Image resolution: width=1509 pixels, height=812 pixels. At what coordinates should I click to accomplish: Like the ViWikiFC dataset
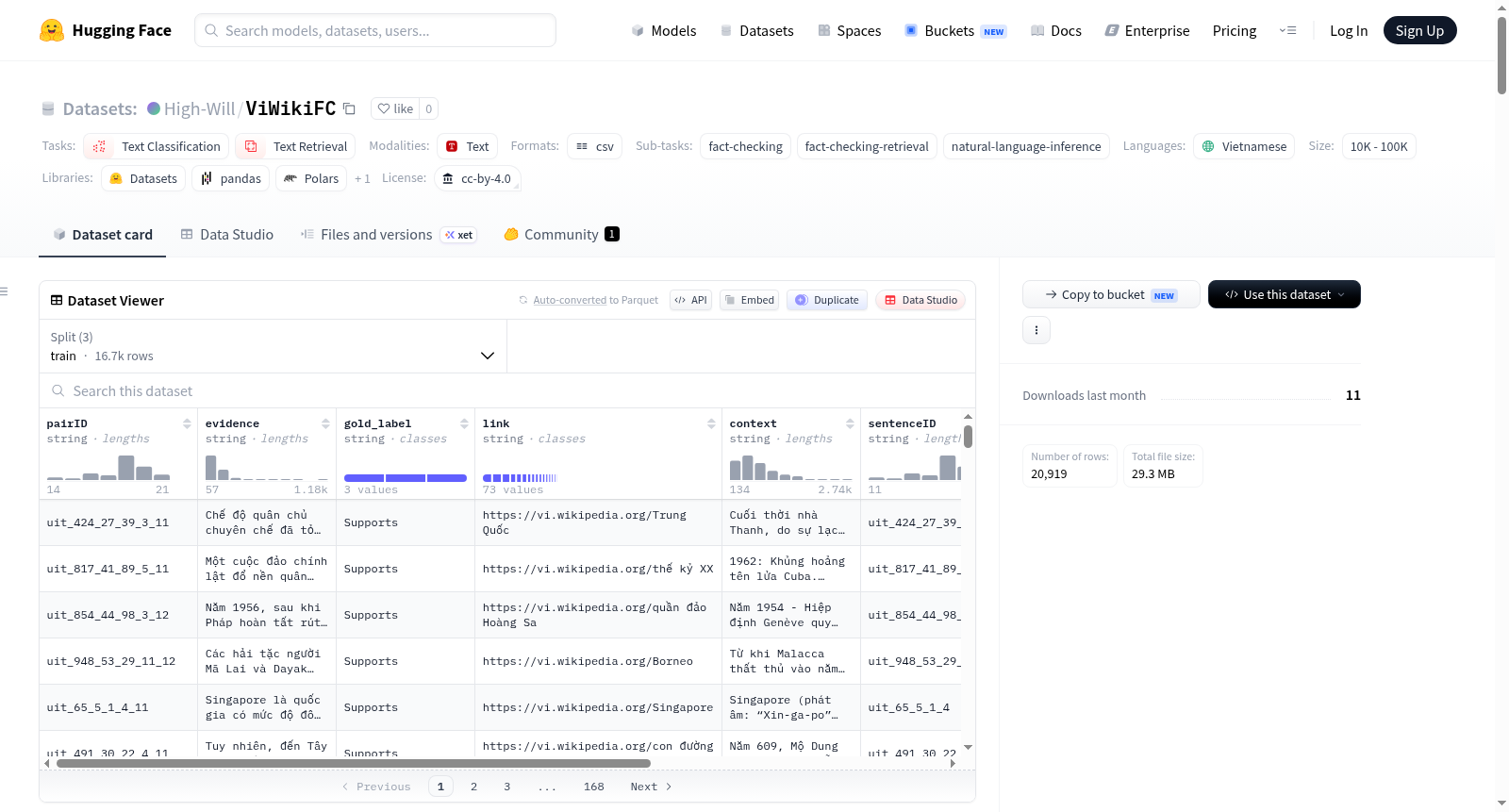pos(395,108)
